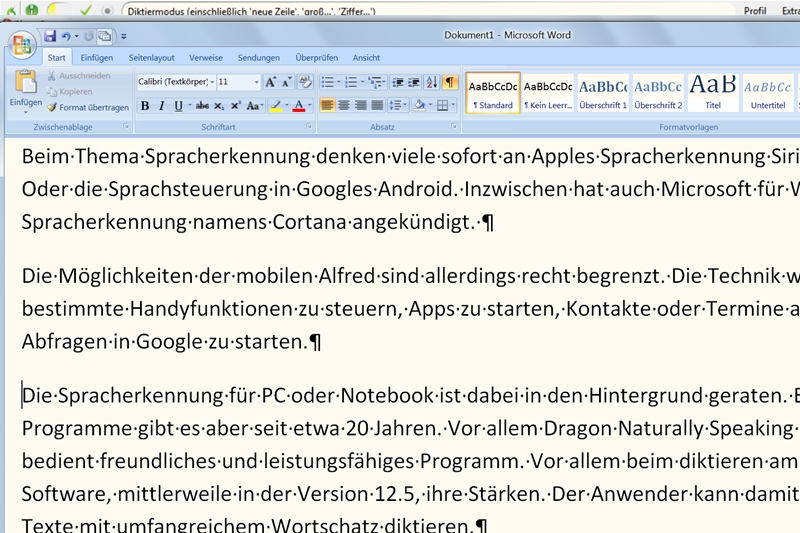The height and width of the screenshot is (533, 800).
Task: Open the Seitenlayout ribbon tab
Action: [x=152, y=58]
